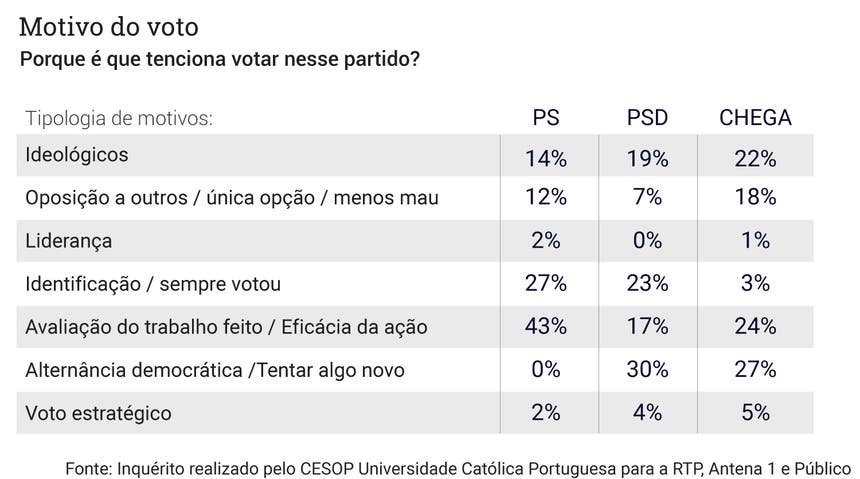Select the "Ideológicos" row label
Viewport: 860px width, 479px height.
coord(77,156)
